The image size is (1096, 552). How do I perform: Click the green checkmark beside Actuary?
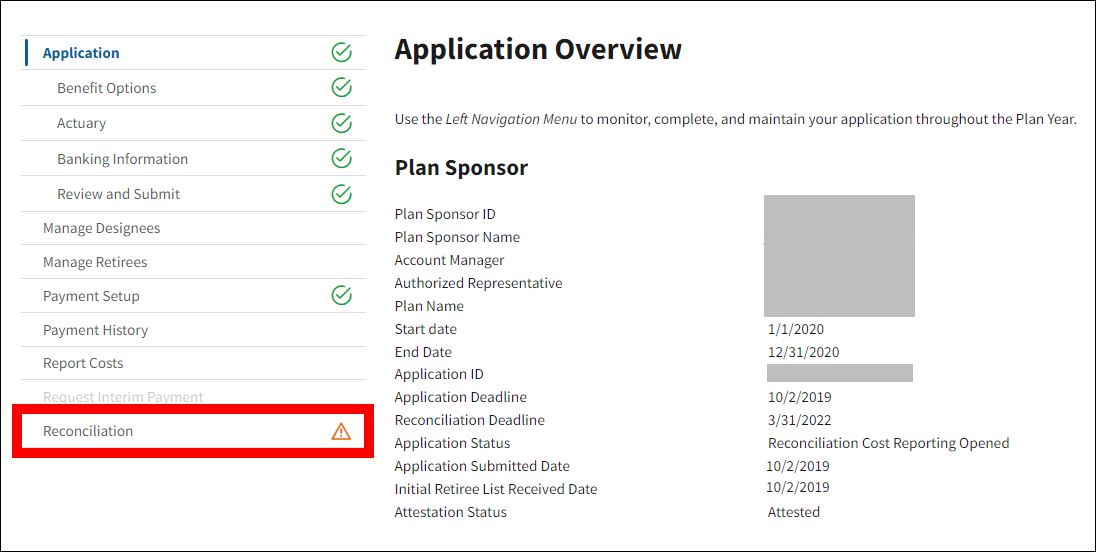pos(341,123)
